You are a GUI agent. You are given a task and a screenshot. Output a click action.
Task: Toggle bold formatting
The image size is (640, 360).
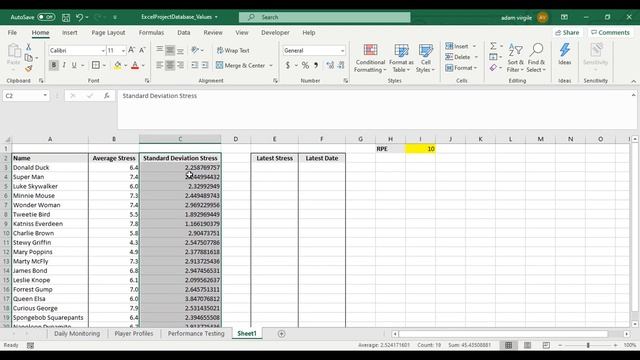(x=53, y=65)
